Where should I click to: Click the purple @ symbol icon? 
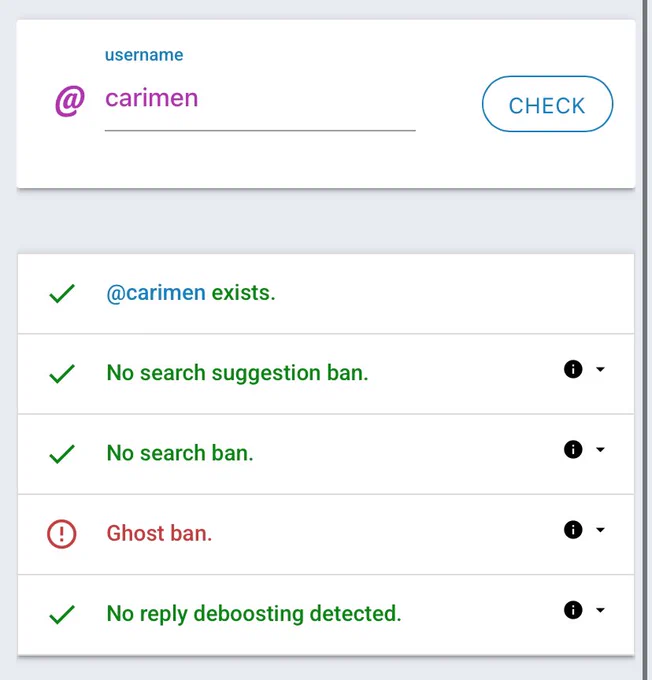pyautogui.click(x=70, y=101)
